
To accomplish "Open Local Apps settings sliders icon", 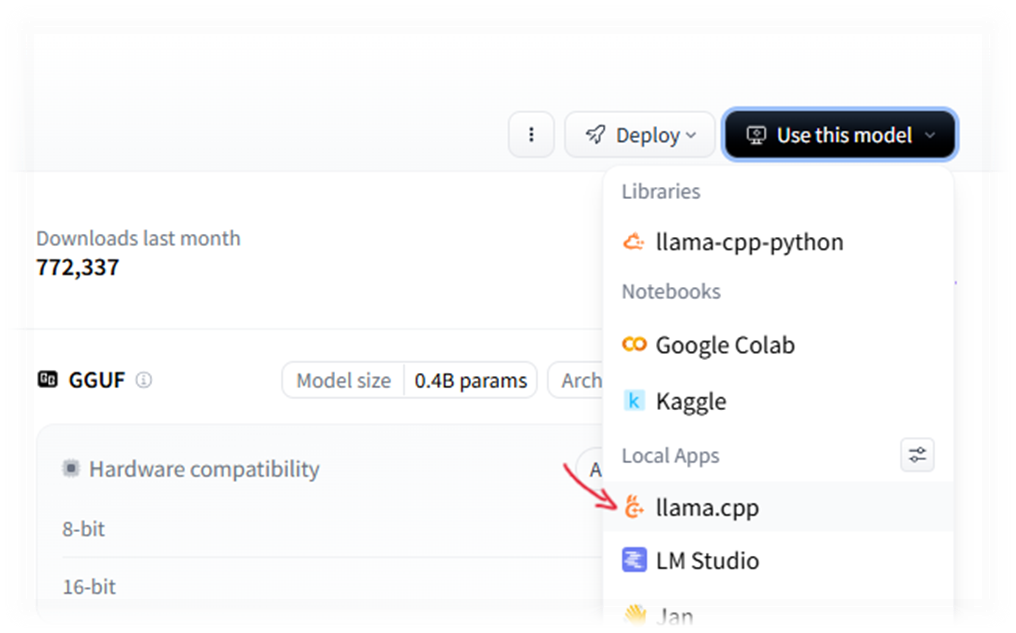I will [x=917, y=456].
